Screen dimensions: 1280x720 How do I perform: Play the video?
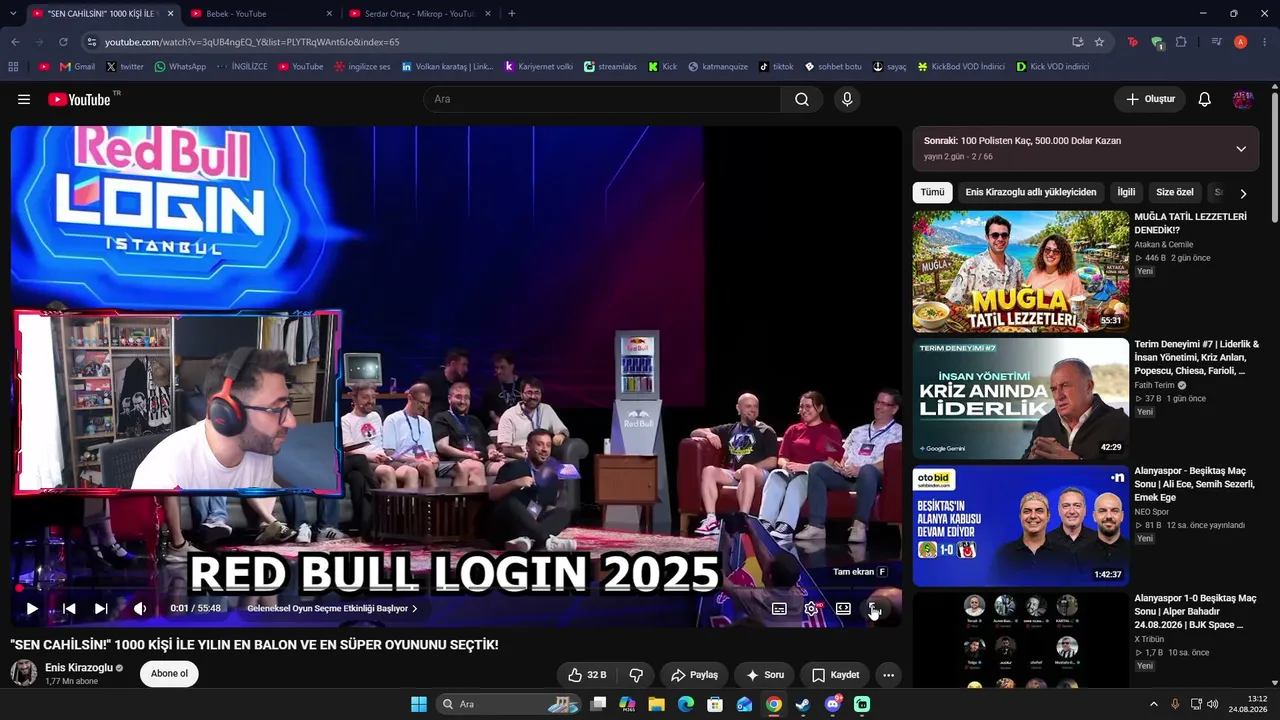coord(32,608)
